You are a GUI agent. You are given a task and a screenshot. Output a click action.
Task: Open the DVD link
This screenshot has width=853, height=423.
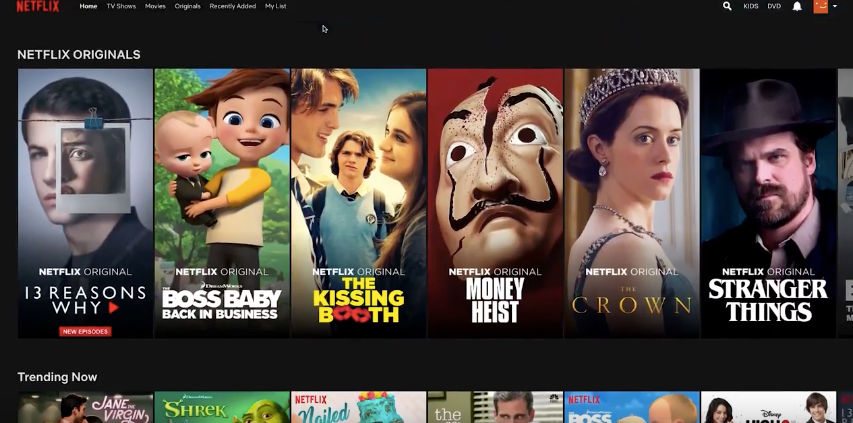774,7
